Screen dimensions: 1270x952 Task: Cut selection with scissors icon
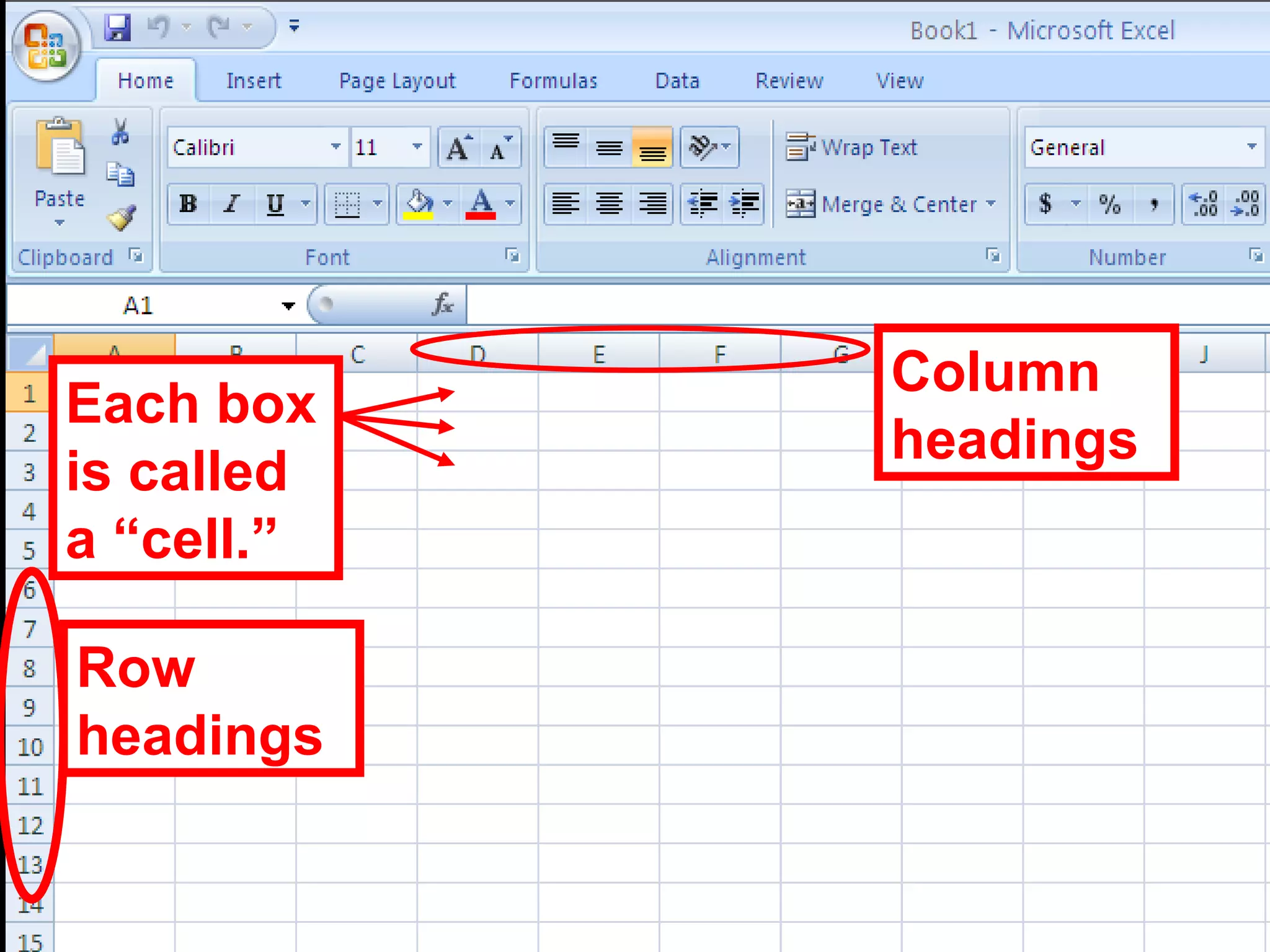pos(120,131)
